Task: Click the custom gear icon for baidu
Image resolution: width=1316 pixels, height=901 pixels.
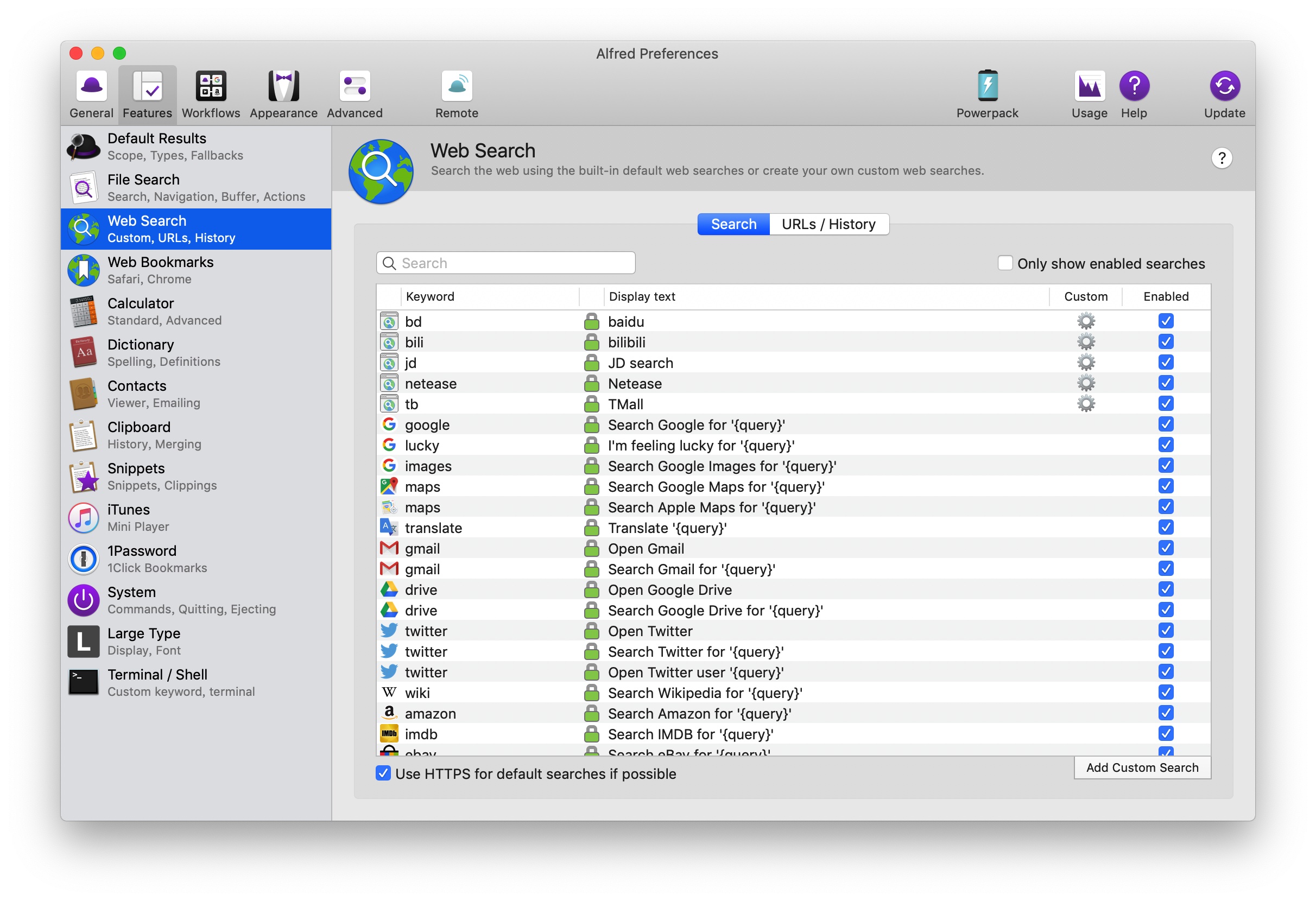Action: click(1085, 322)
